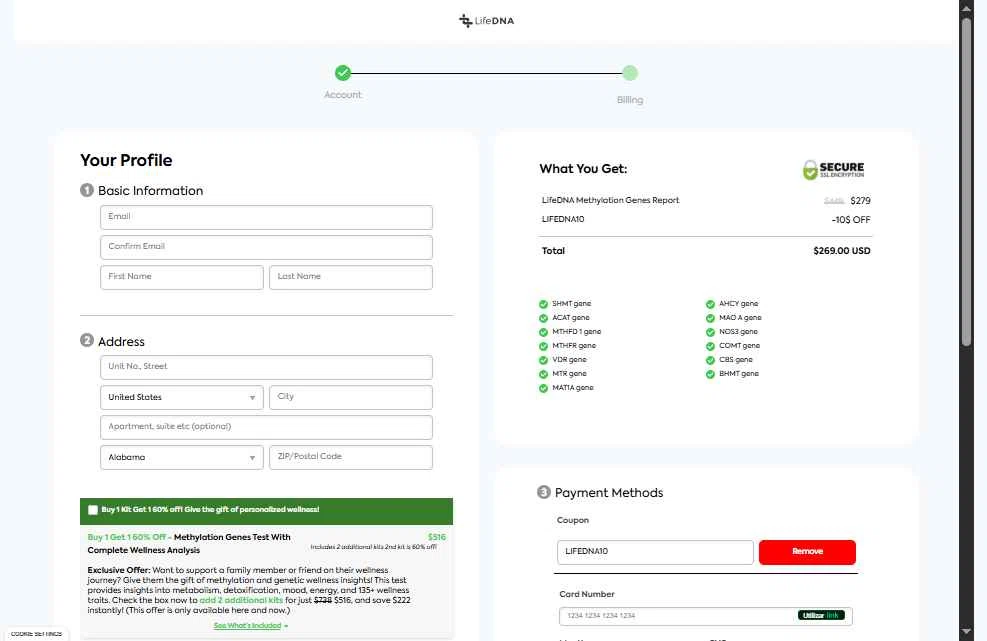
Task: Click the LifeDNA logo at top
Action: [x=487, y=21]
